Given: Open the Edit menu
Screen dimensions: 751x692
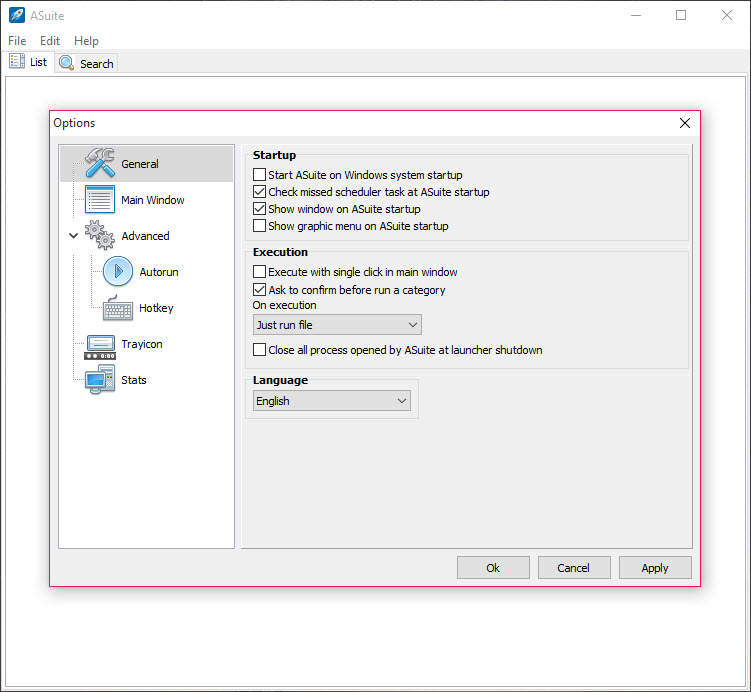Looking at the screenshot, I should pyautogui.click(x=50, y=41).
